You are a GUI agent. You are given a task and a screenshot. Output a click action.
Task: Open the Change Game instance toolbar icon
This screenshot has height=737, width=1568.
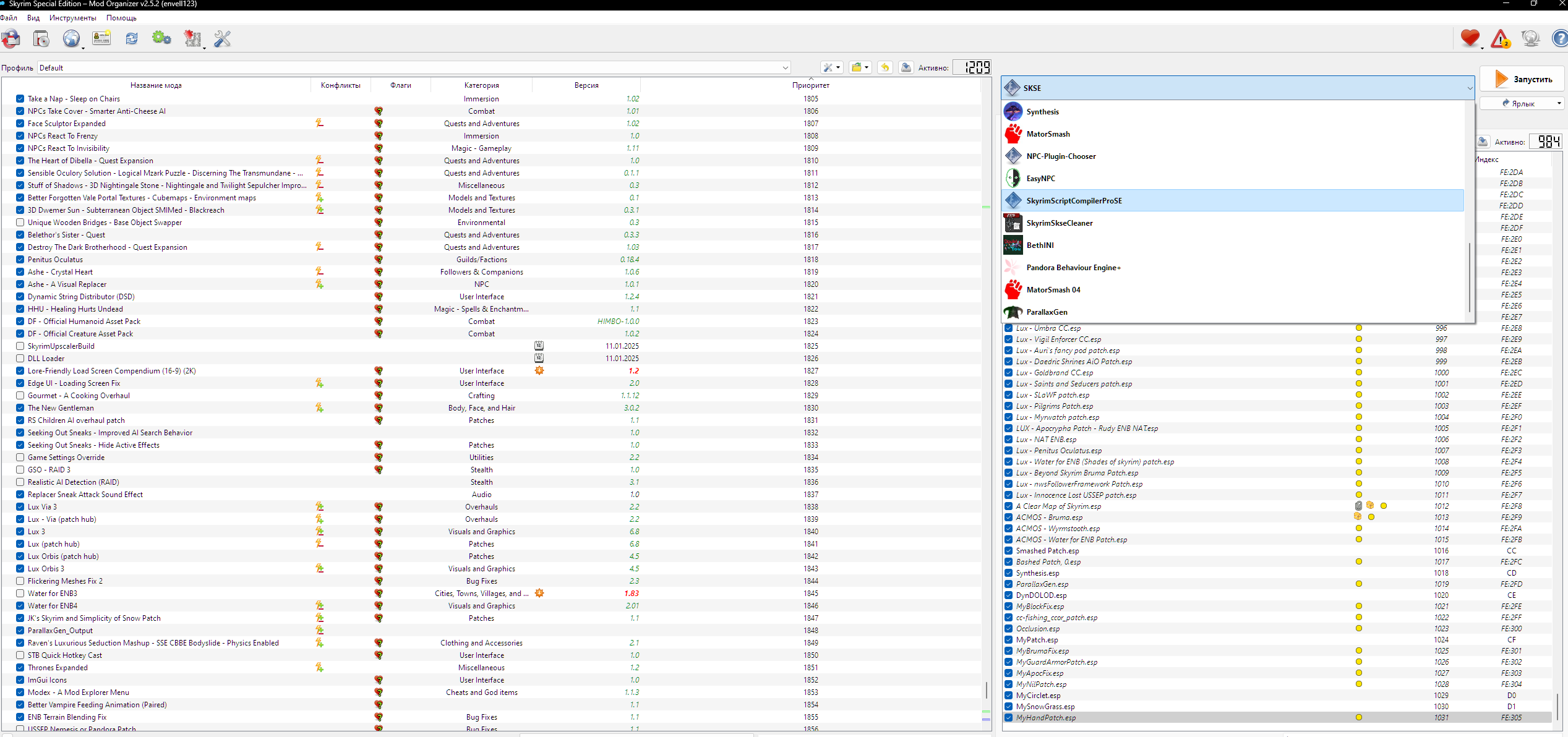[x=11, y=39]
